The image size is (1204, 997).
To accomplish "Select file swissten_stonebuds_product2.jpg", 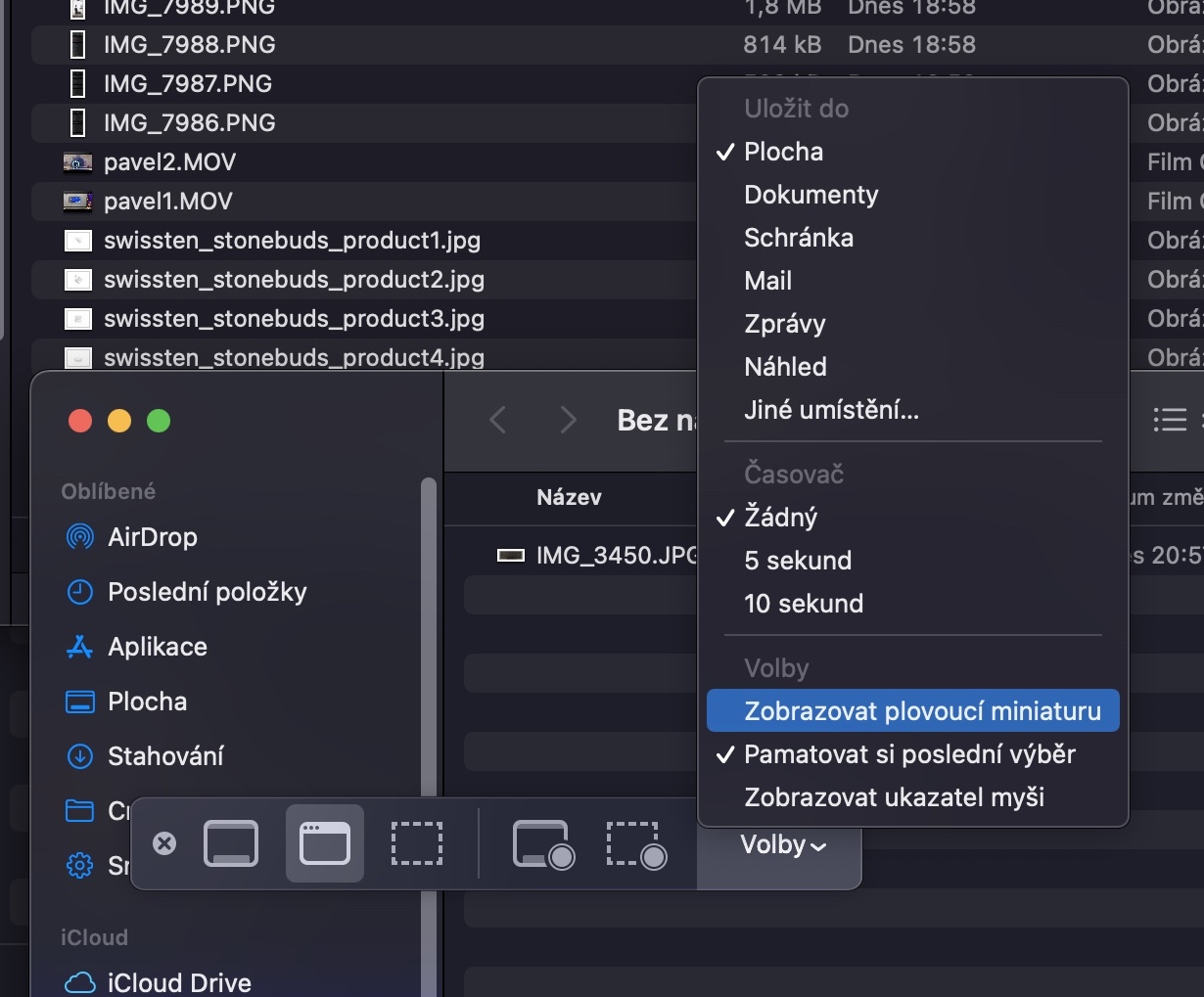I will tap(294, 280).
